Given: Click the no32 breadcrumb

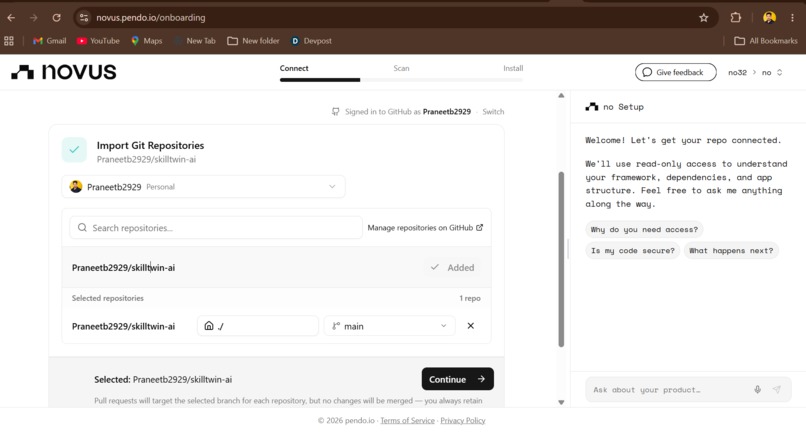Looking at the screenshot, I should (737, 73).
